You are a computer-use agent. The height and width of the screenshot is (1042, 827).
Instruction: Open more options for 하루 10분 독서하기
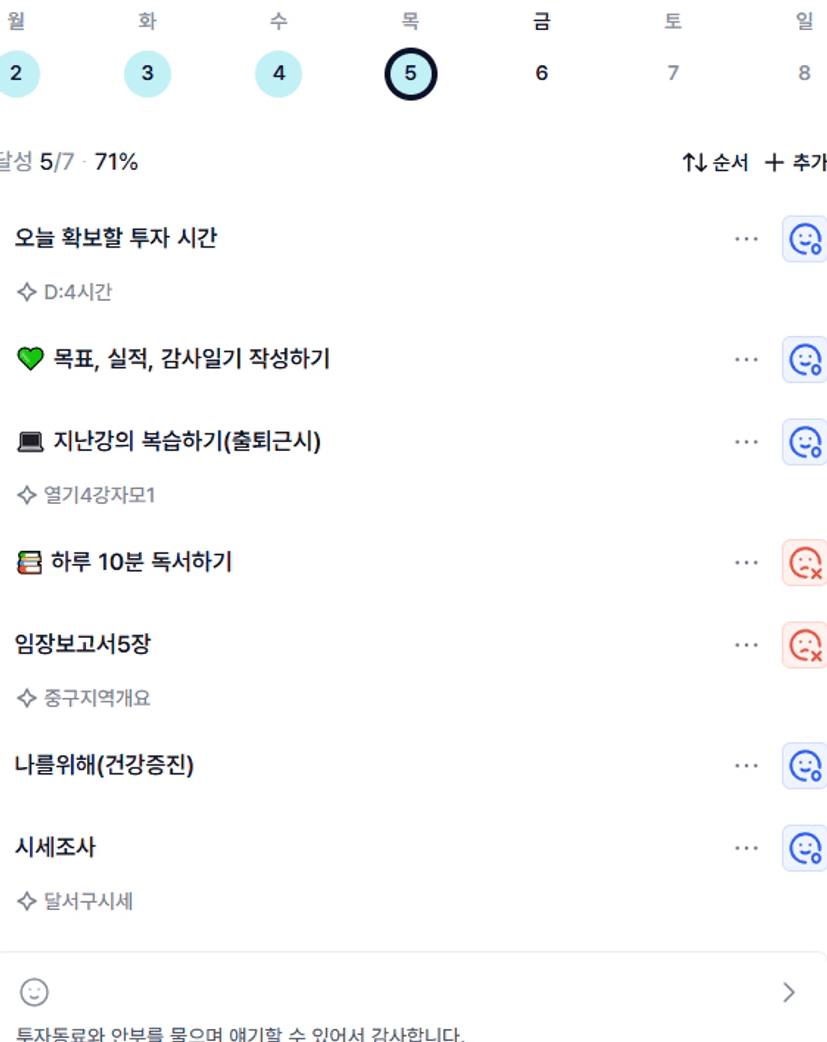click(746, 563)
